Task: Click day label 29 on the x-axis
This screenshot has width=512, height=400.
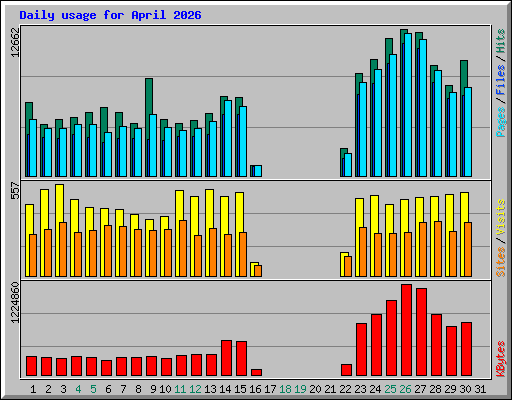Action: (x=450, y=389)
